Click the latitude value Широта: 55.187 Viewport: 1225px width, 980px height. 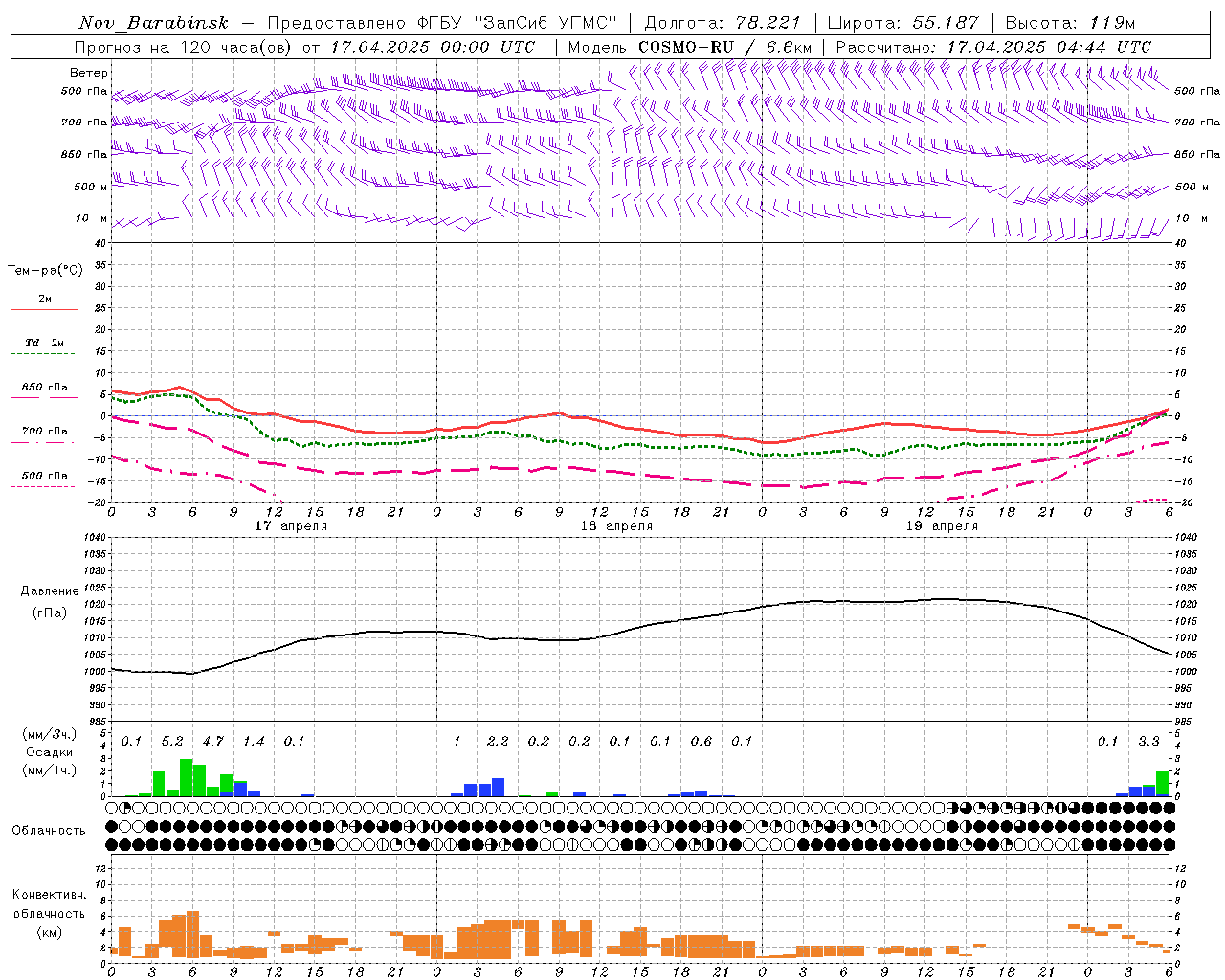click(x=902, y=23)
